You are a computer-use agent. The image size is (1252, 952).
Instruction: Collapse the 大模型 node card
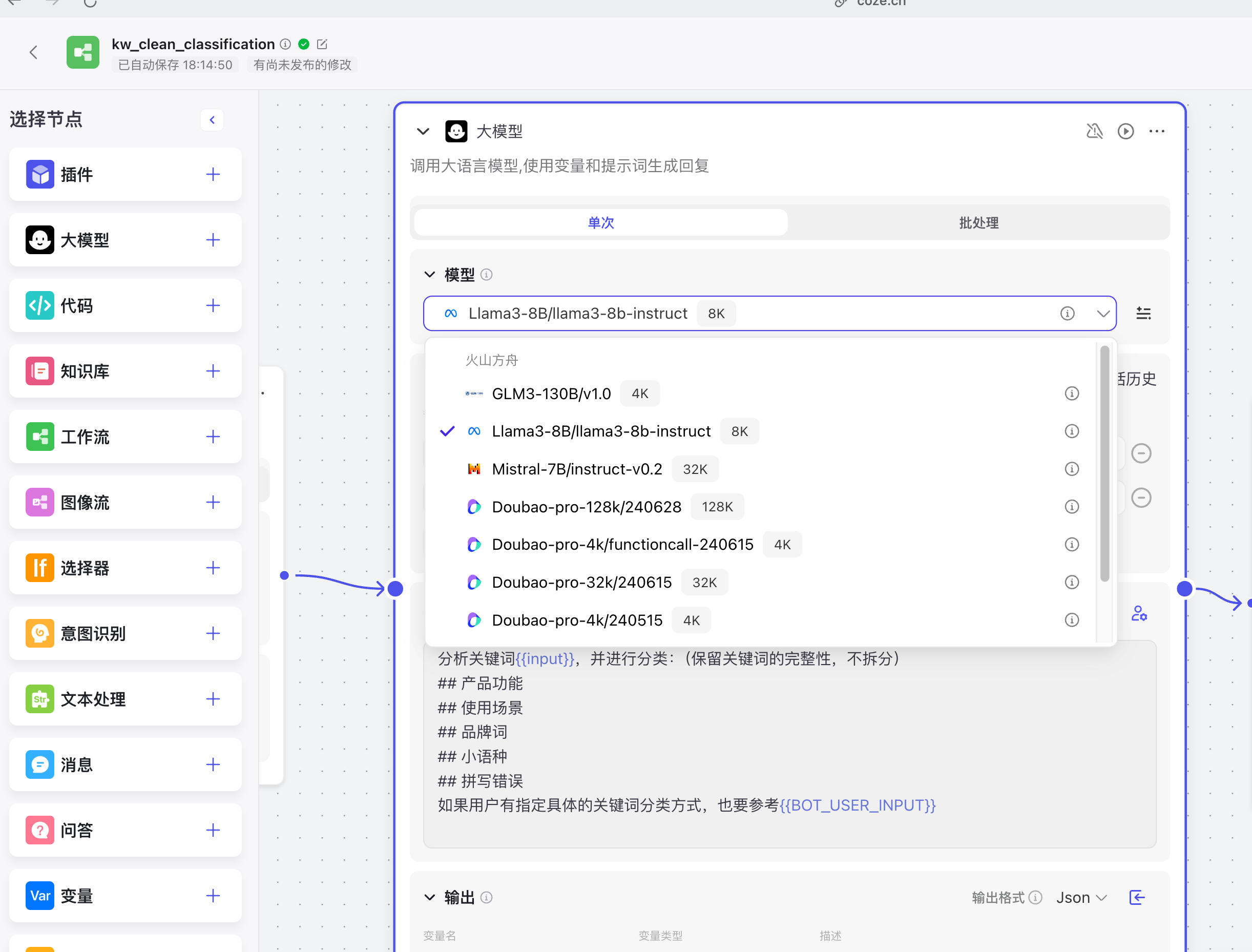point(423,132)
